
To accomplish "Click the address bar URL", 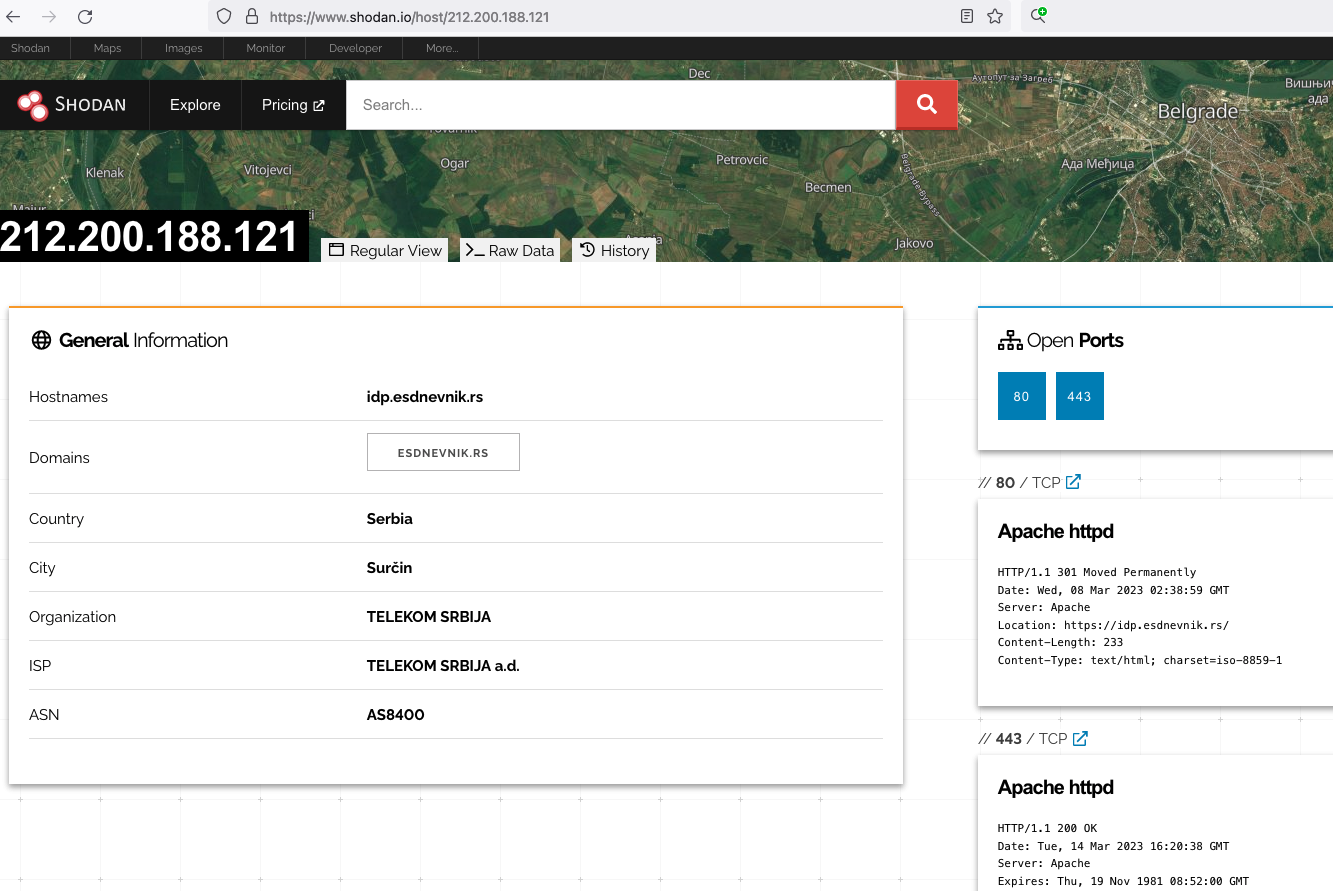I will point(409,17).
